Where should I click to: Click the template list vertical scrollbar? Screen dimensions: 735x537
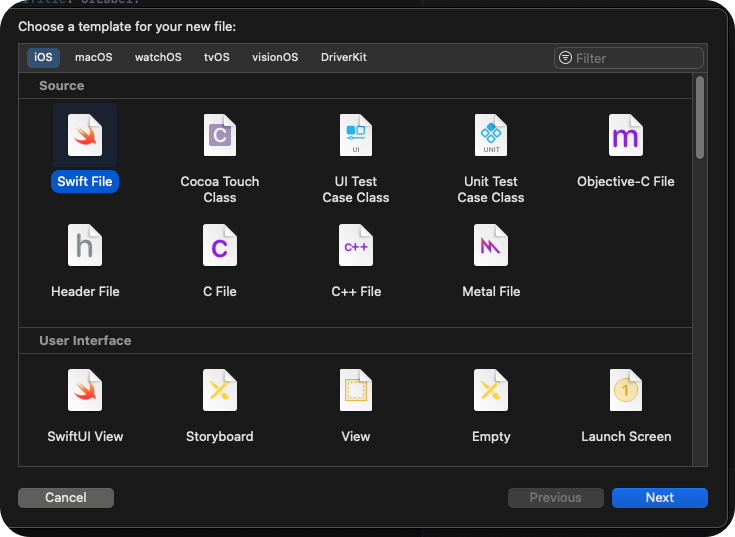(700, 118)
